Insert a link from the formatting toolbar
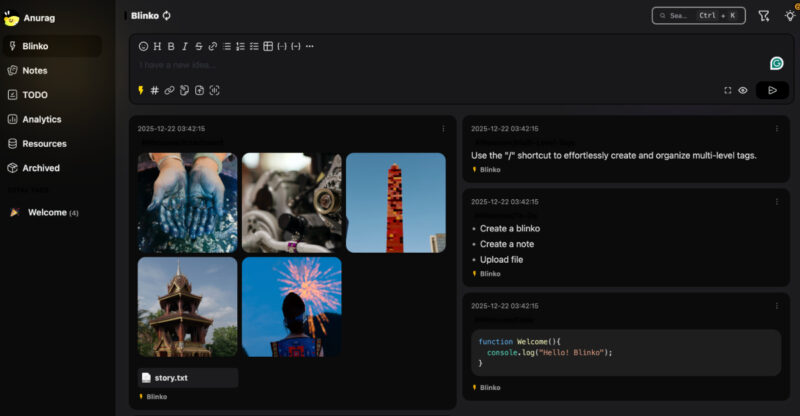Screen dimensions: 800x416 pyautogui.click(x=213, y=46)
